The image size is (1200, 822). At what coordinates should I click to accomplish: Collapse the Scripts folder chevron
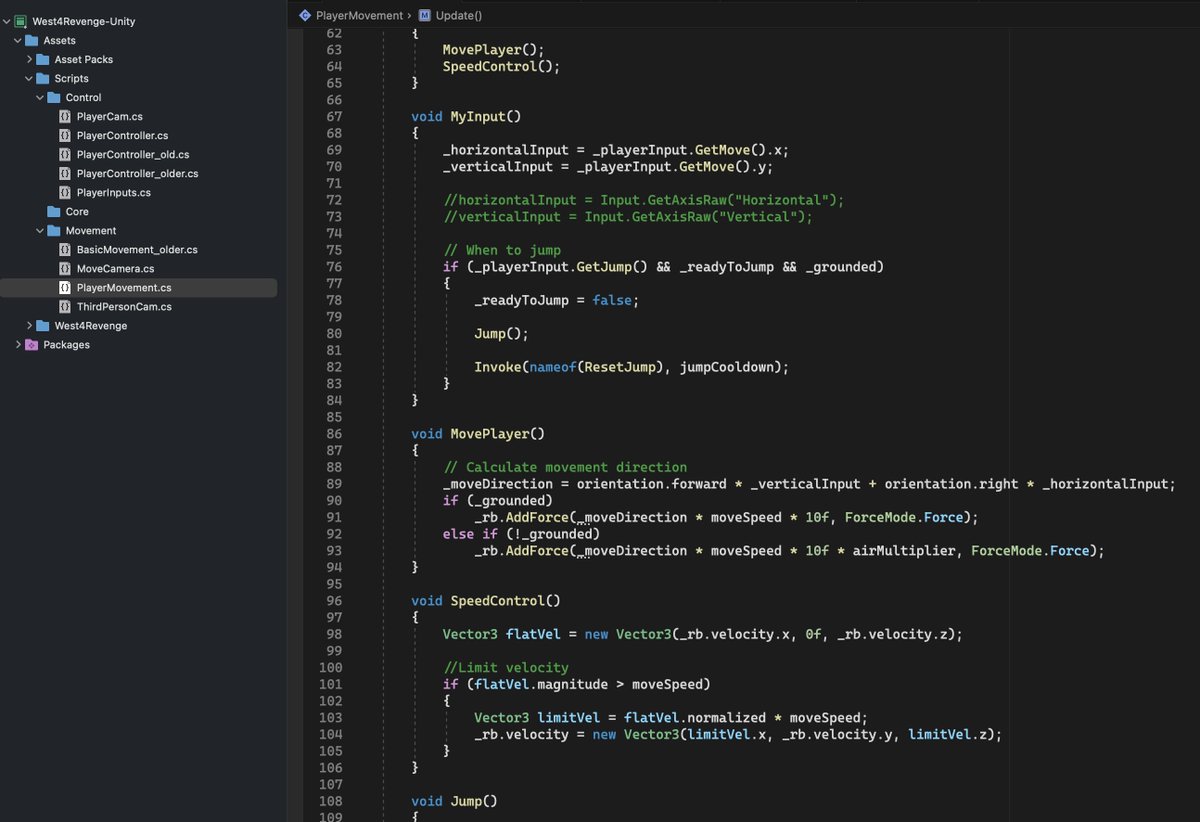(29, 78)
